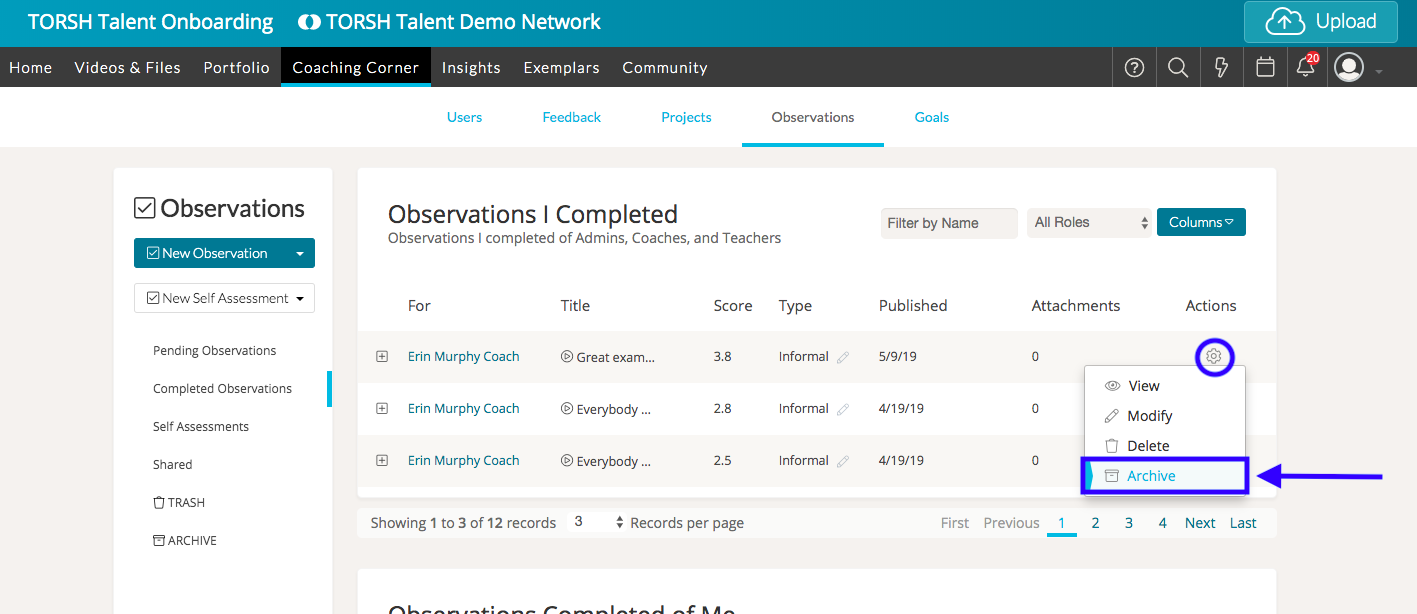Screen dimensions: 1417x614
Task: Open New Self Assessment dropdown
Action: coord(224,298)
